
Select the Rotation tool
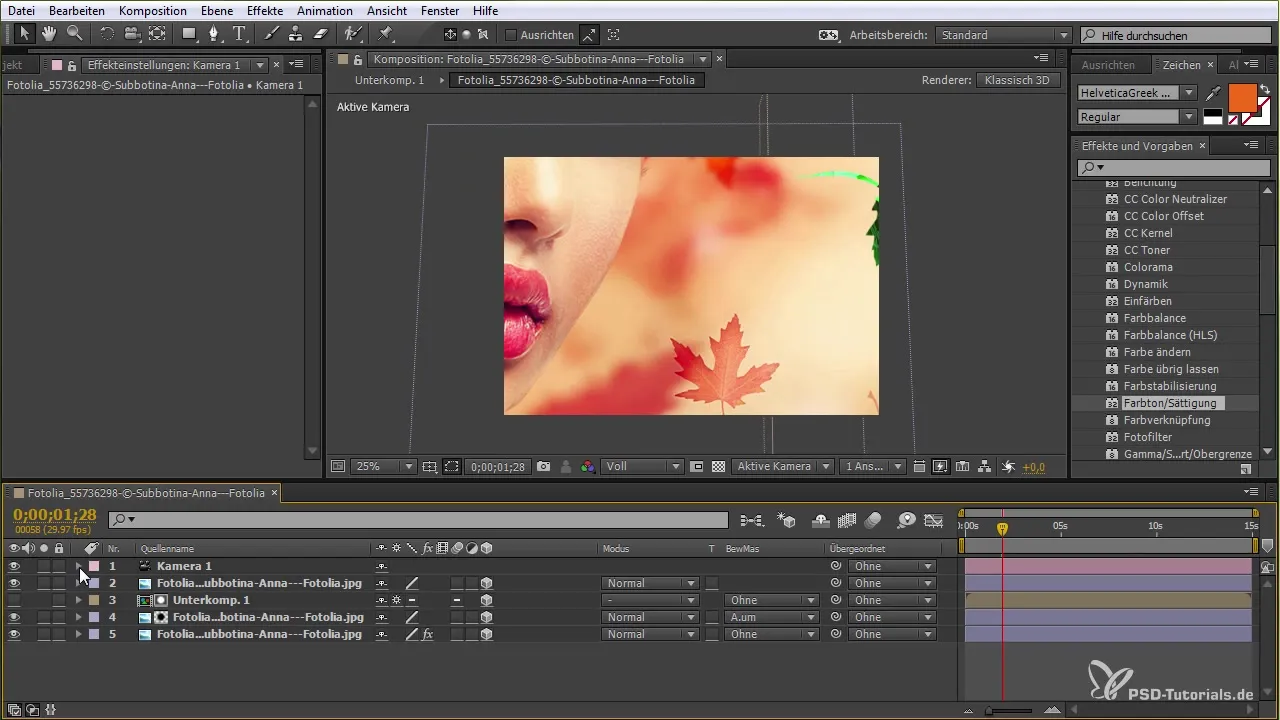107,34
